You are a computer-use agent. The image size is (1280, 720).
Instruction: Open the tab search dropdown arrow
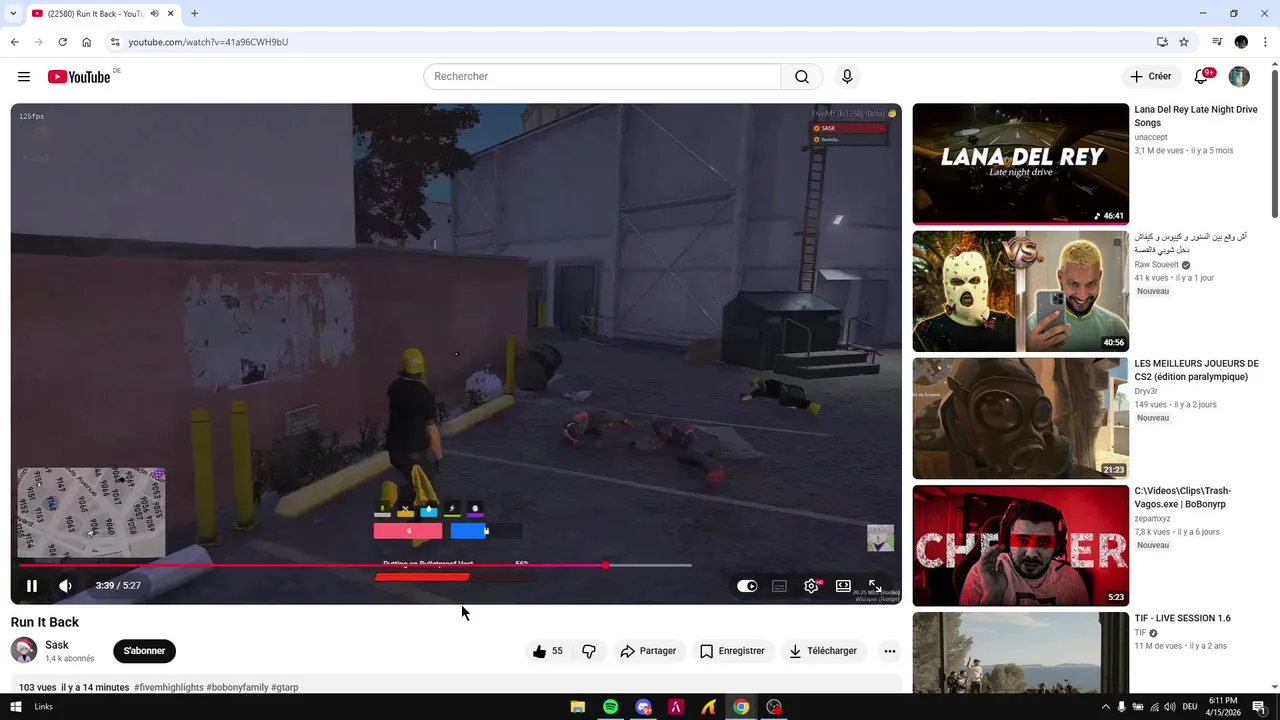[x=13, y=14]
